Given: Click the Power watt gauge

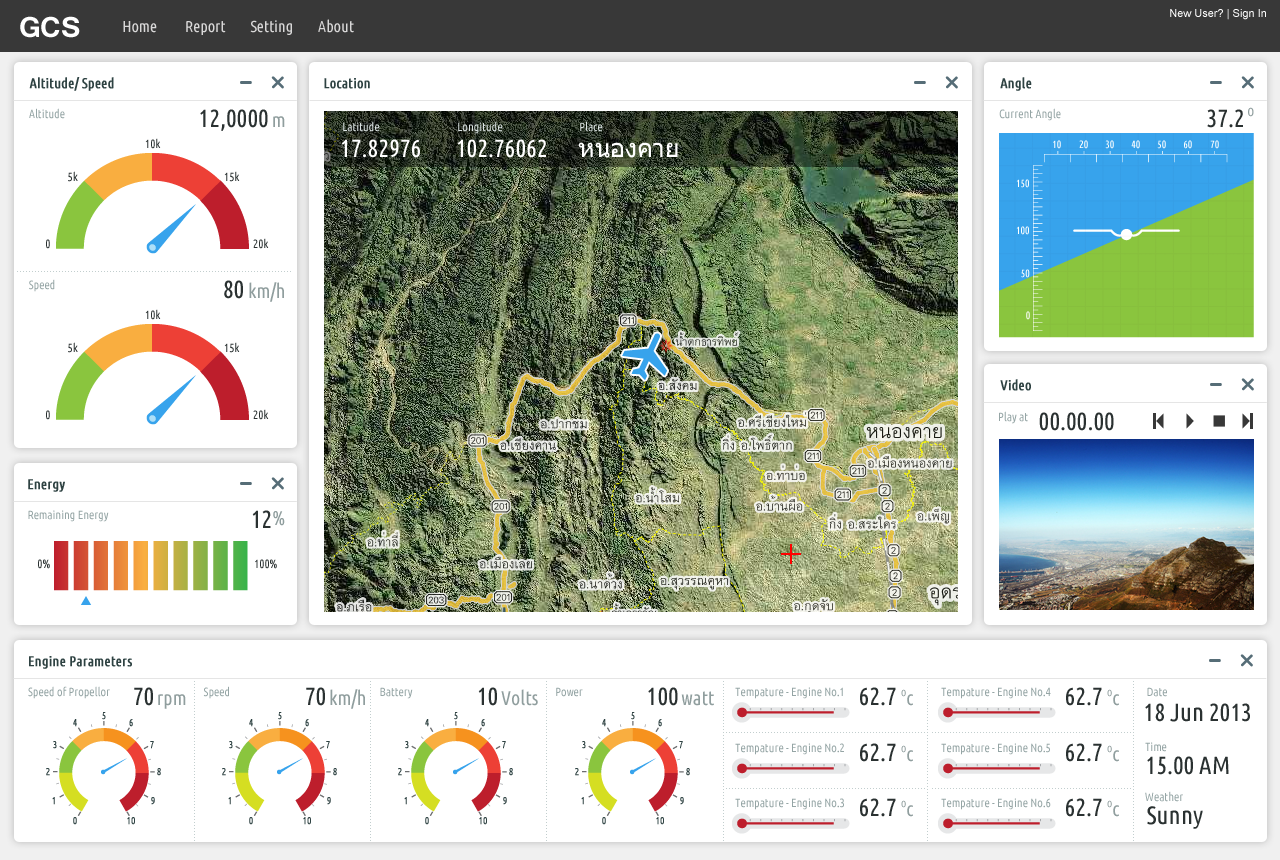Looking at the screenshot, I should (x=631, y=770).
